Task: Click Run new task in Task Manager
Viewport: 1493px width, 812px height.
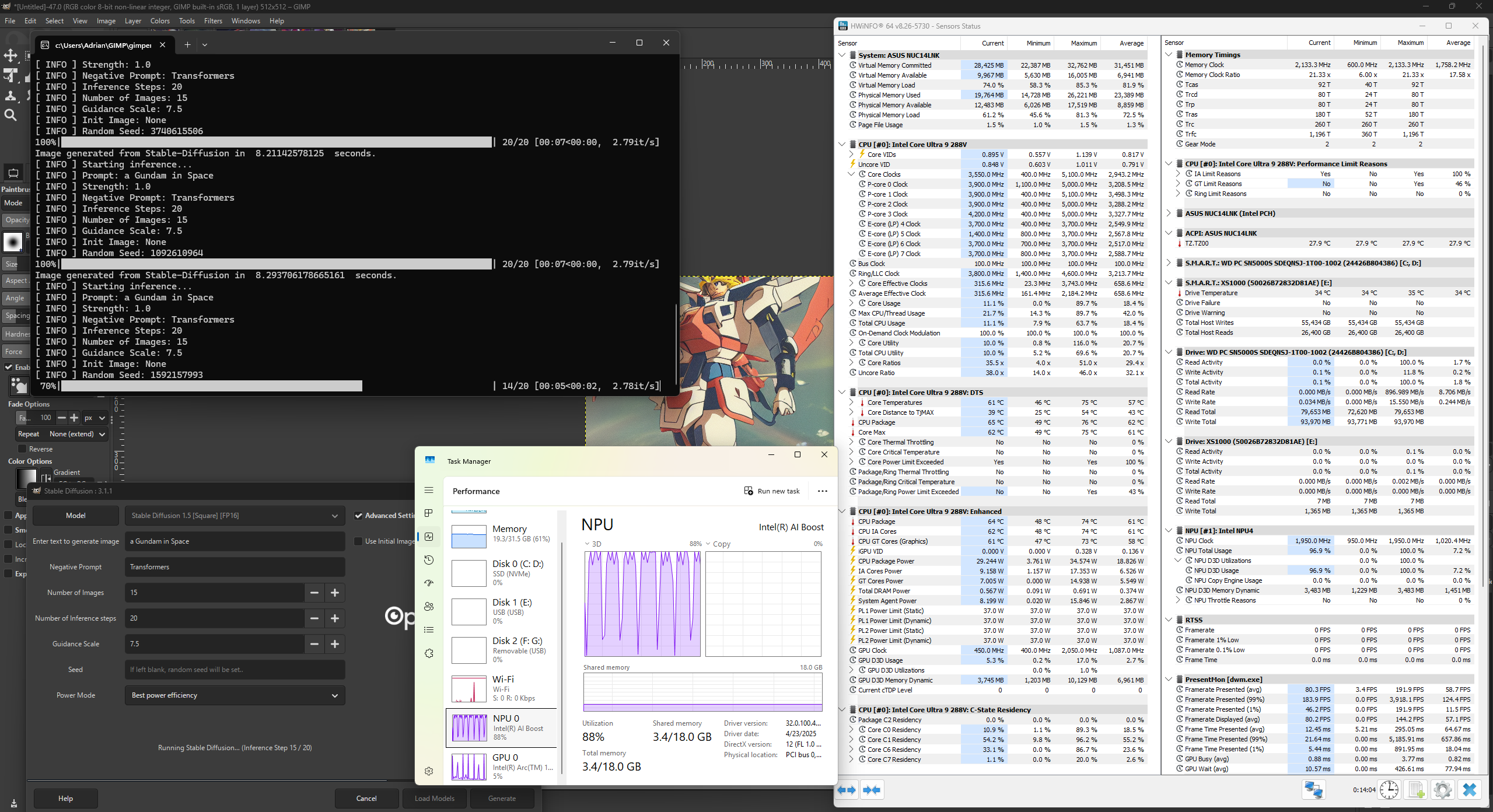Action: click(x=772, y=491)
